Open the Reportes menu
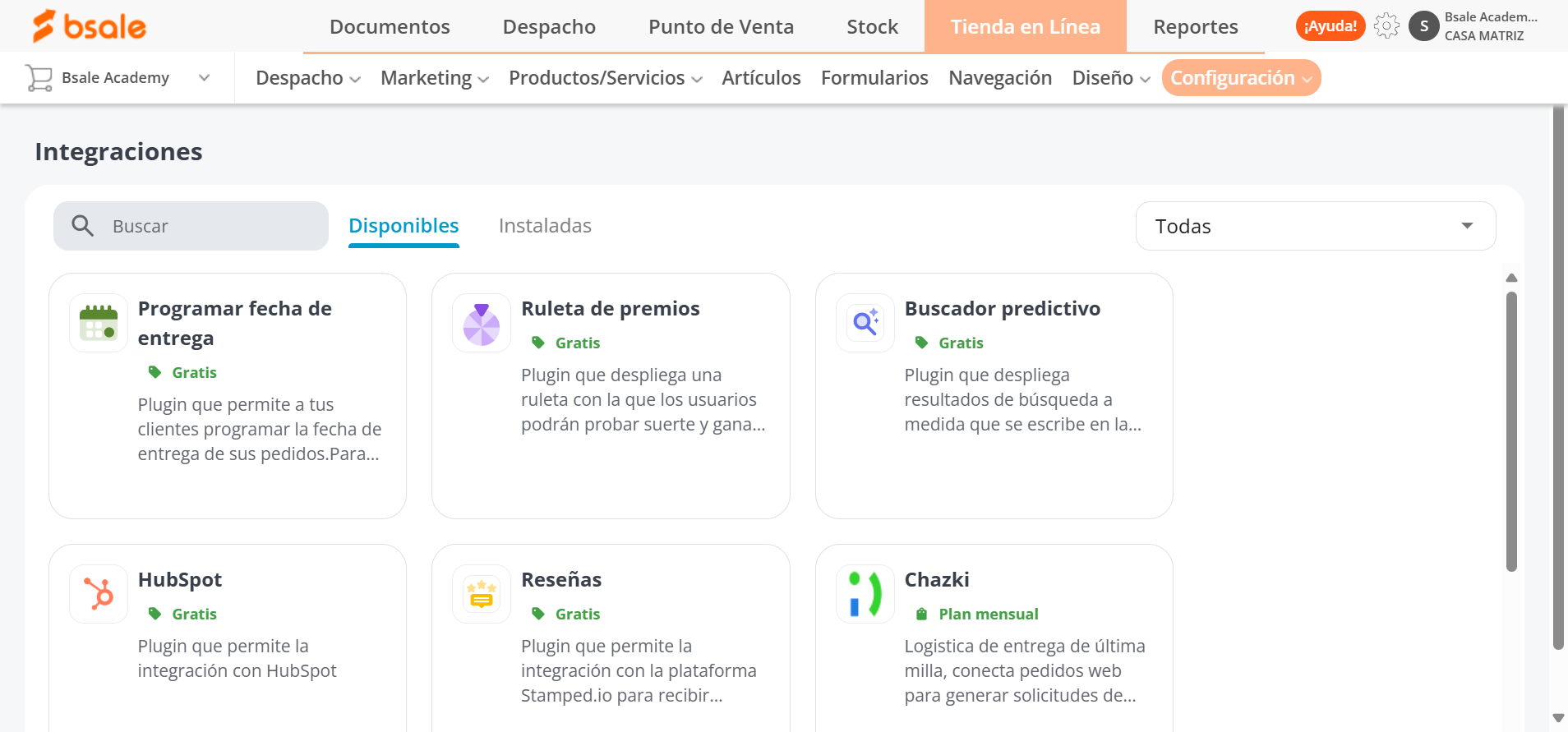Viewport: 1568px width, 732px height. 1195,26
